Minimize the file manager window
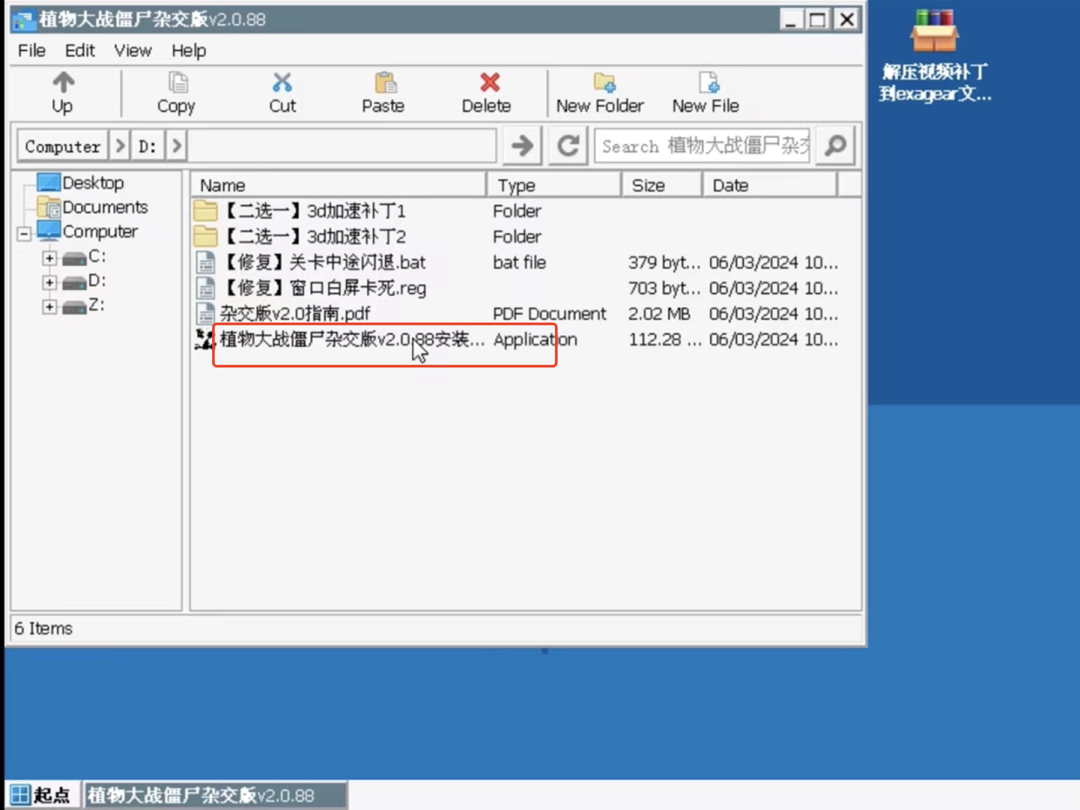 tap(791, 19)
